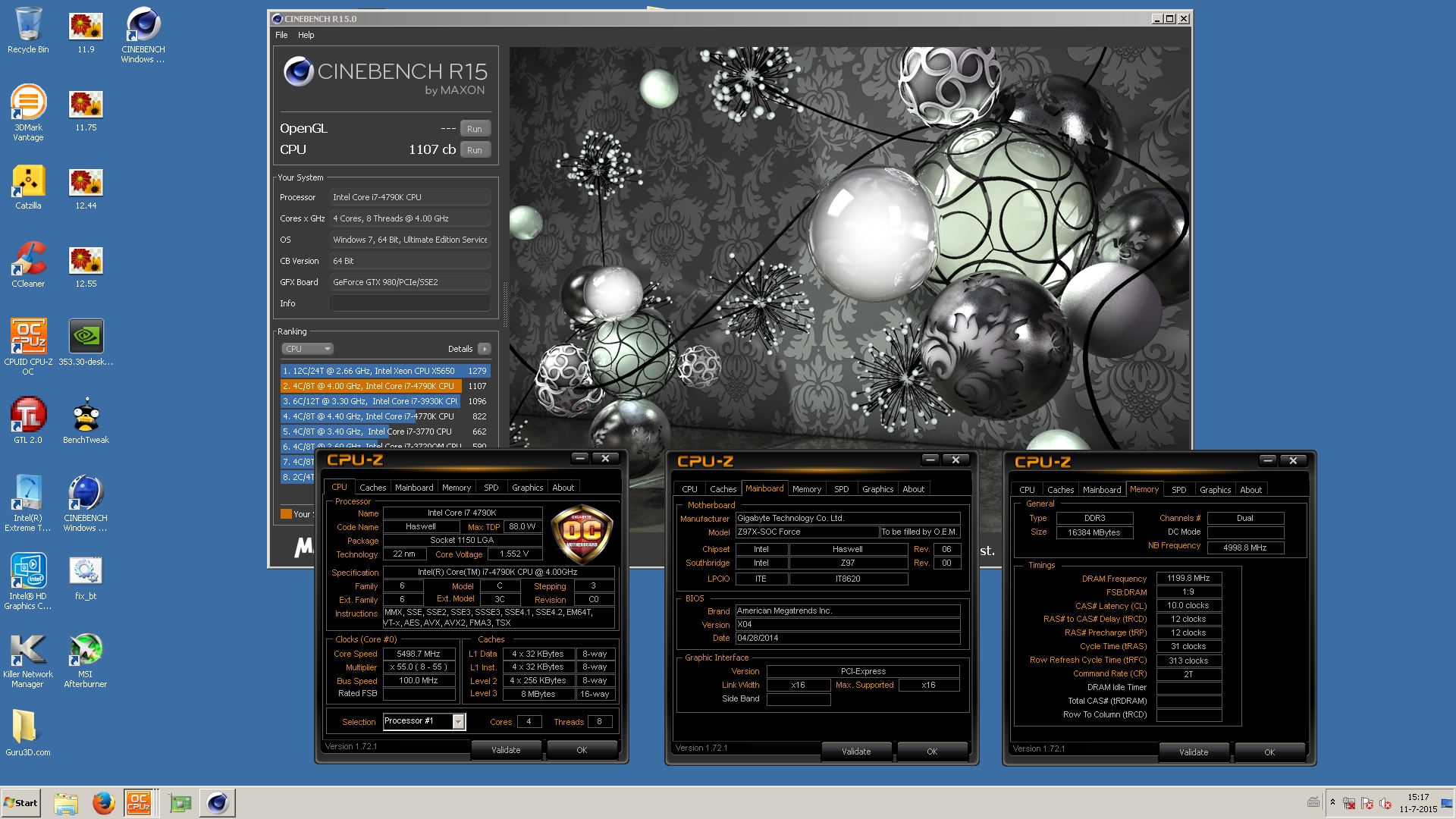Launch GTL 2.0 desktop icon
1456x819 pixels.
pos(28,421)
